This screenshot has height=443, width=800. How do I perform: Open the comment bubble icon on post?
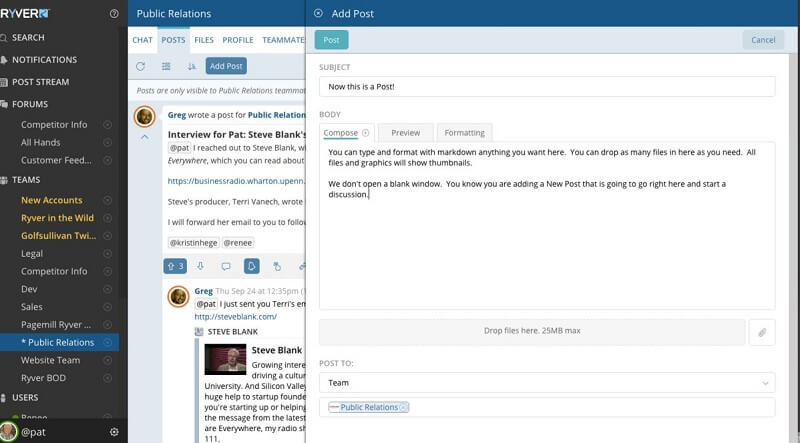[226, 266]
